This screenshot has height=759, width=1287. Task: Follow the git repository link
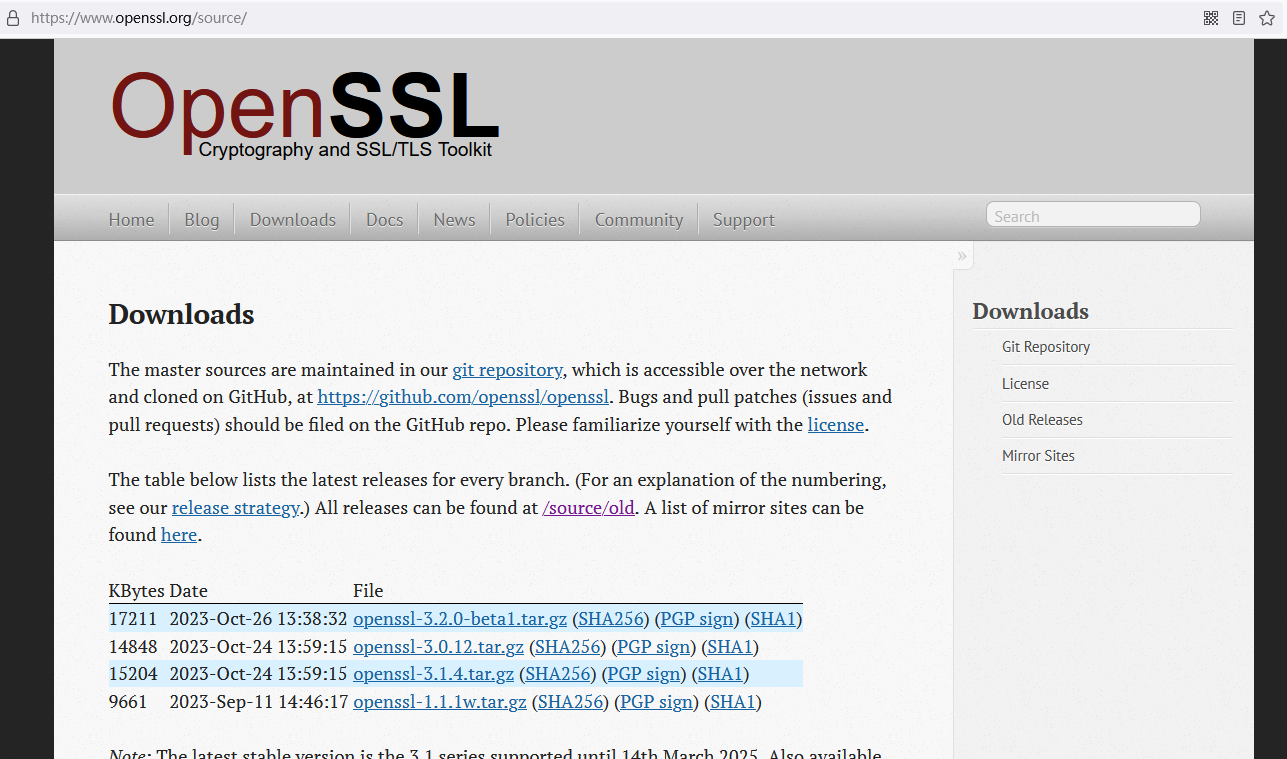tap(508, 370)
